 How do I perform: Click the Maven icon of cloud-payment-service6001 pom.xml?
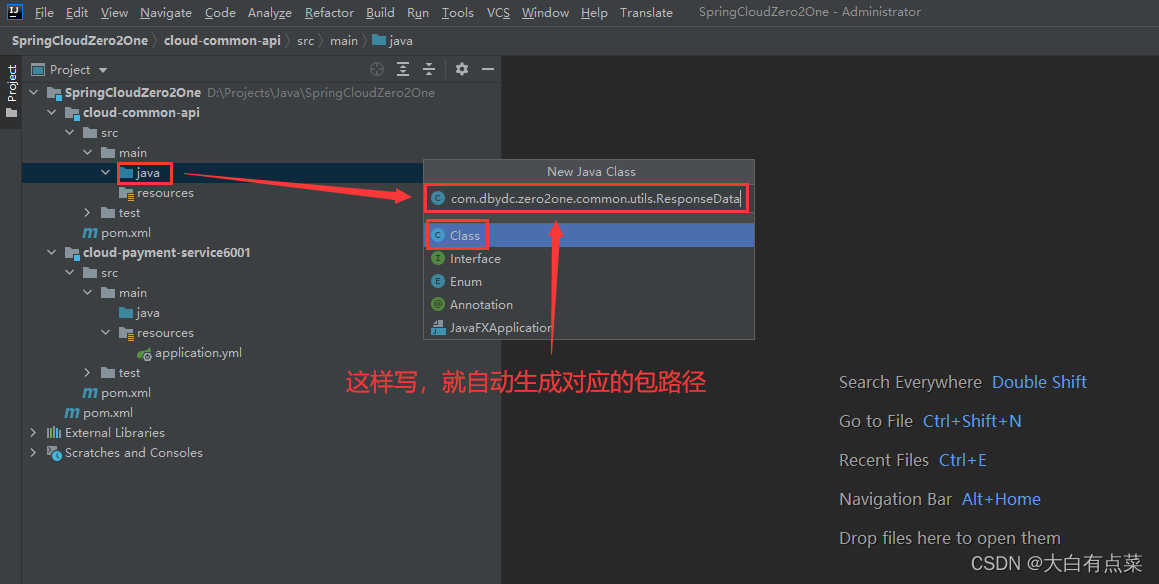tap(89, 393)
